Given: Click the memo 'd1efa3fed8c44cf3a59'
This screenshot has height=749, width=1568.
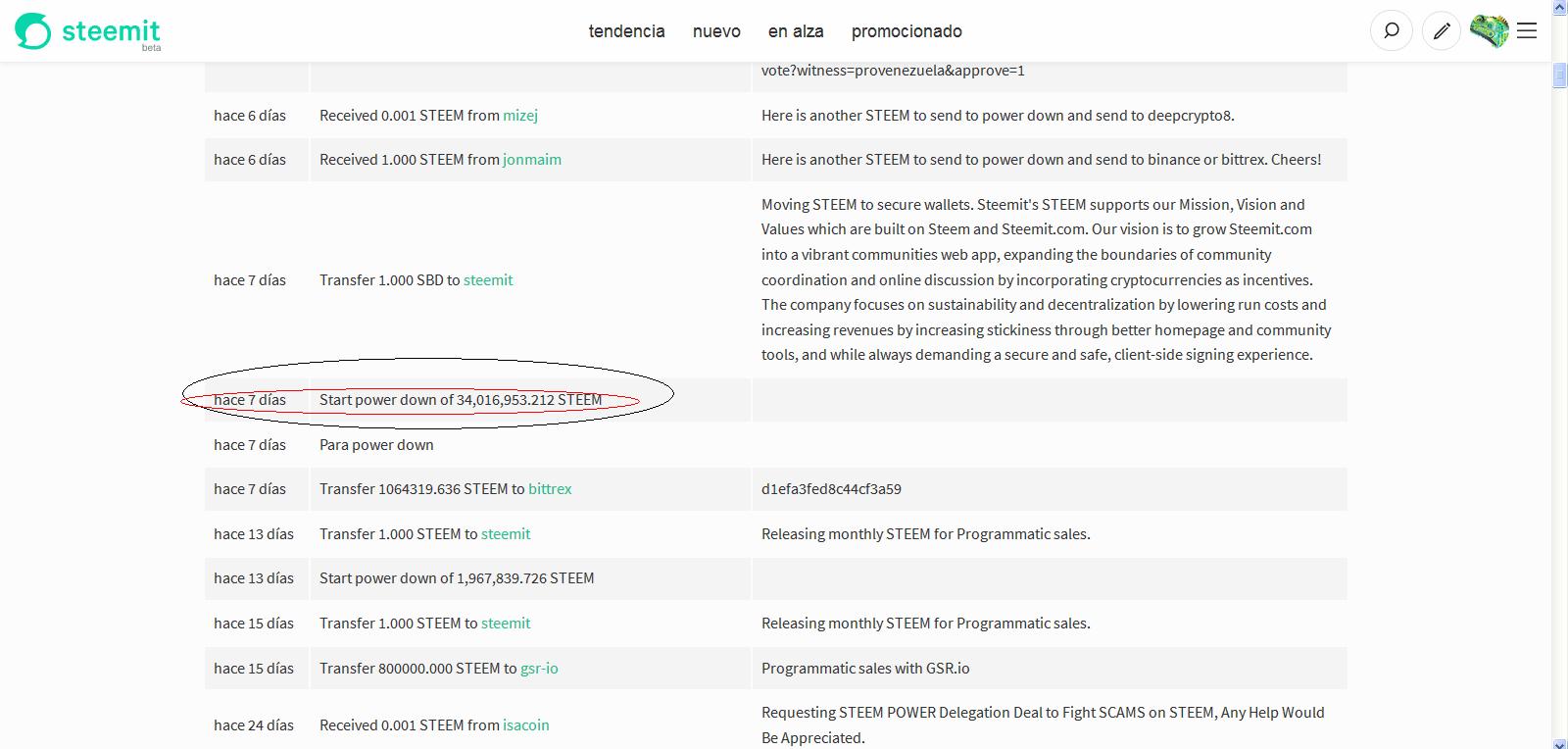Looking at the screenshot, I should coord(831,489).
